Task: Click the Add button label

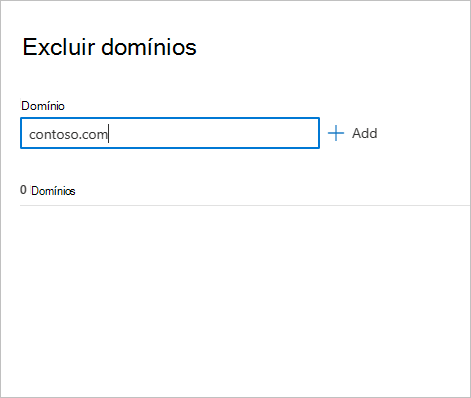Action: [365, 133]
